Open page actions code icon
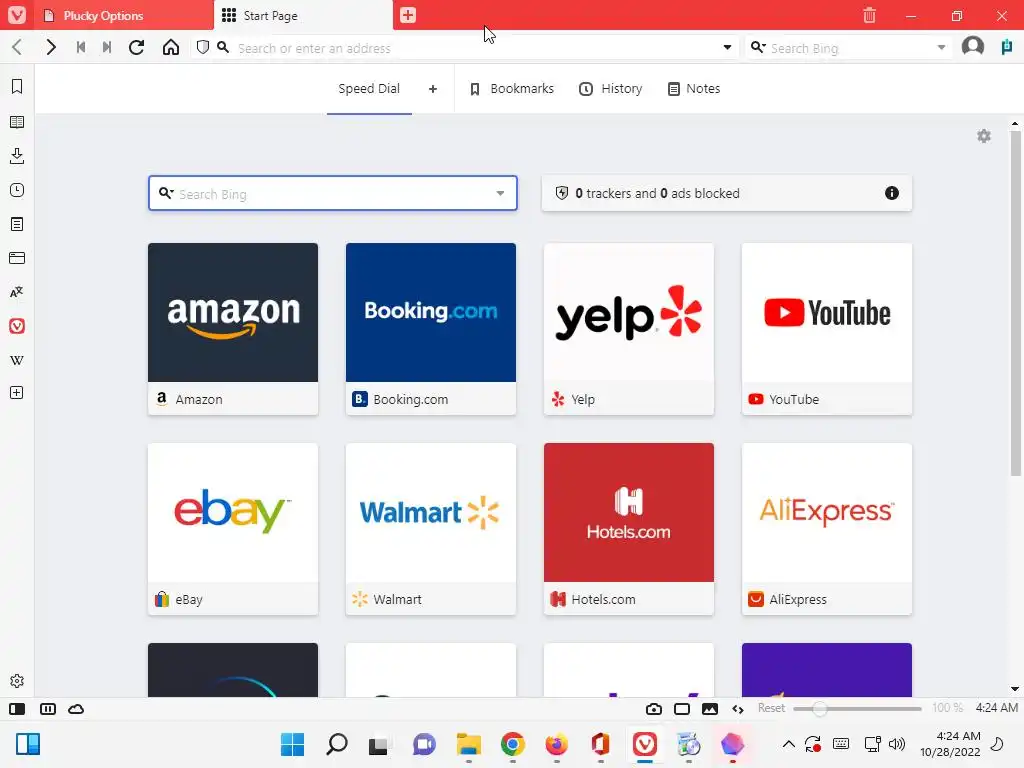The height and width of the screenshot is (768, 1024). pos(738,709)
